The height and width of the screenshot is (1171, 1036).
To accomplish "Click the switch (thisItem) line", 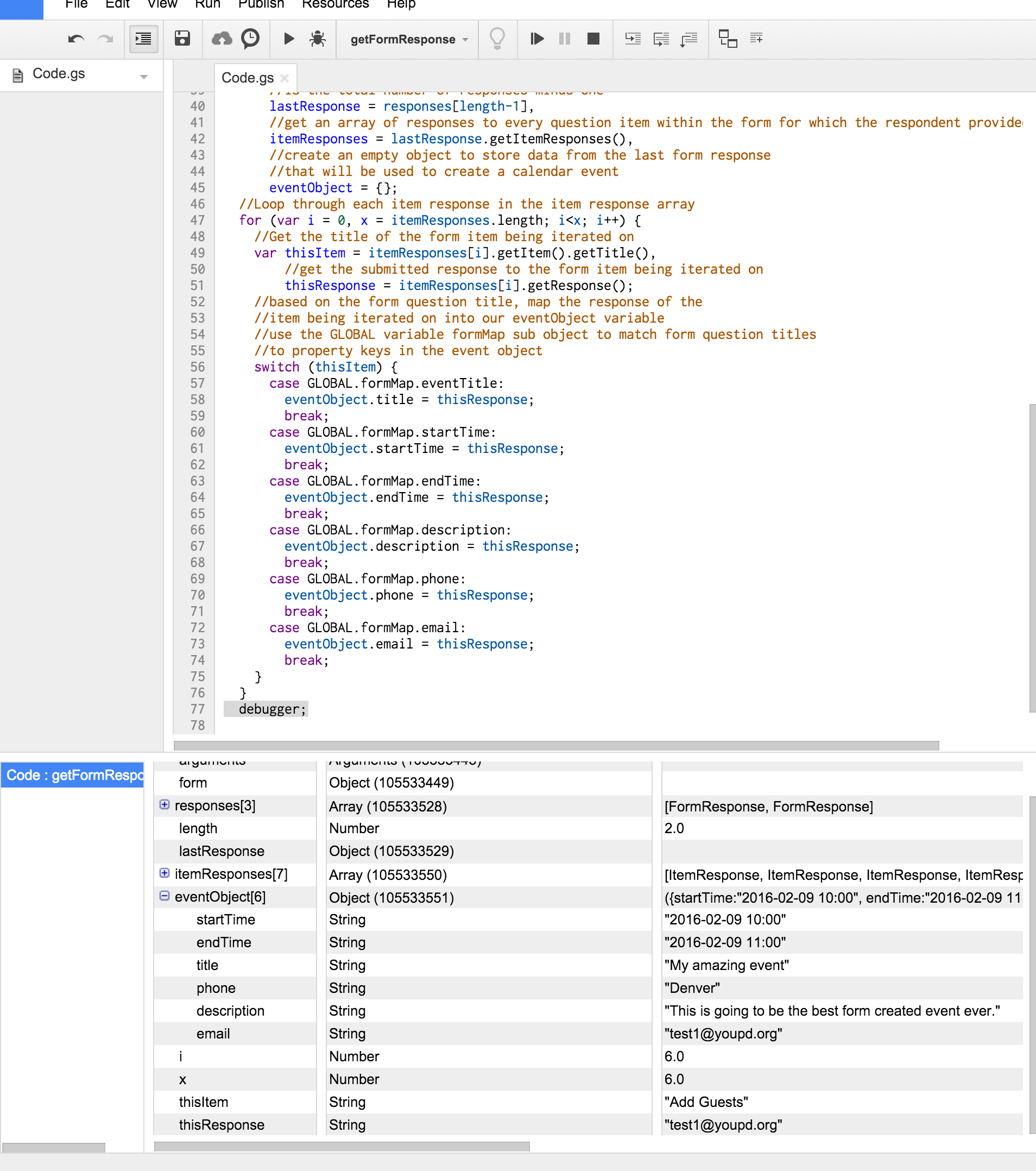I will [326, 367].
